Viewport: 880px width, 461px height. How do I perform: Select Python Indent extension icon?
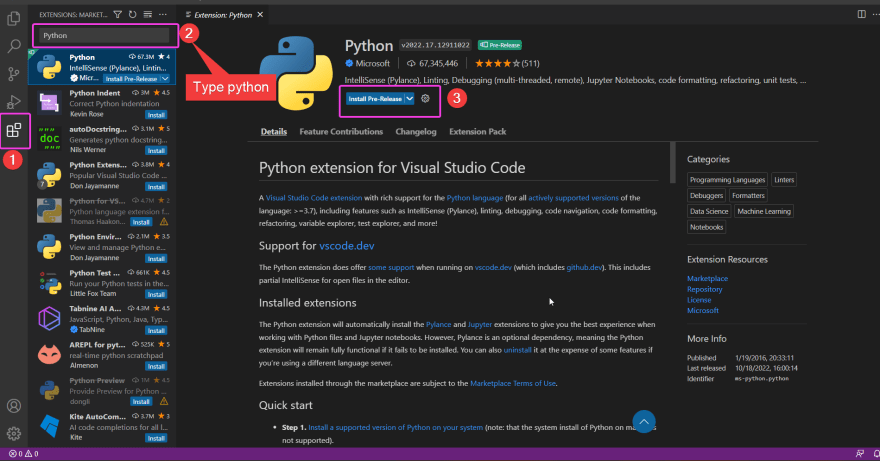click(49, 103)
